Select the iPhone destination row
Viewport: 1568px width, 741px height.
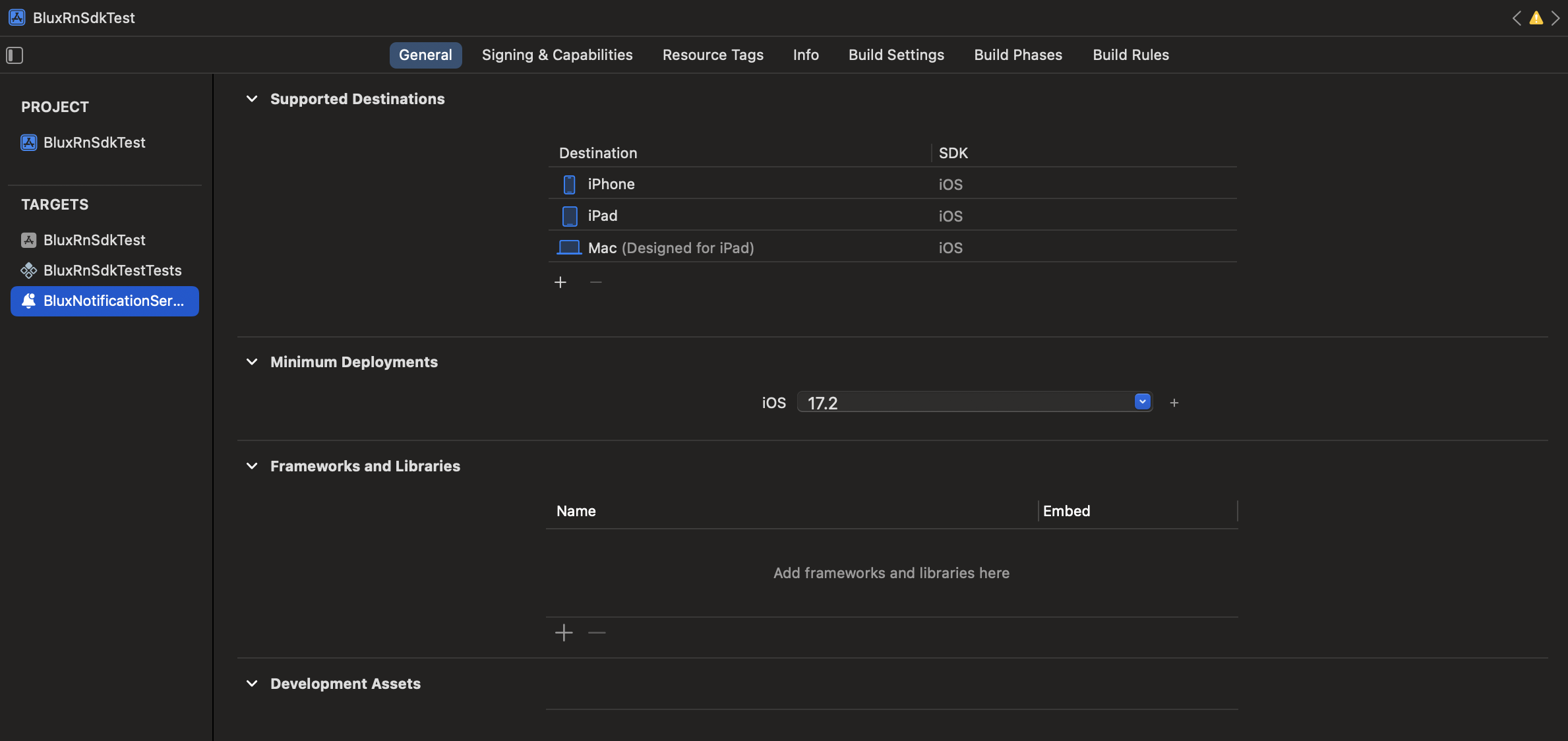[x=893, y=184]
